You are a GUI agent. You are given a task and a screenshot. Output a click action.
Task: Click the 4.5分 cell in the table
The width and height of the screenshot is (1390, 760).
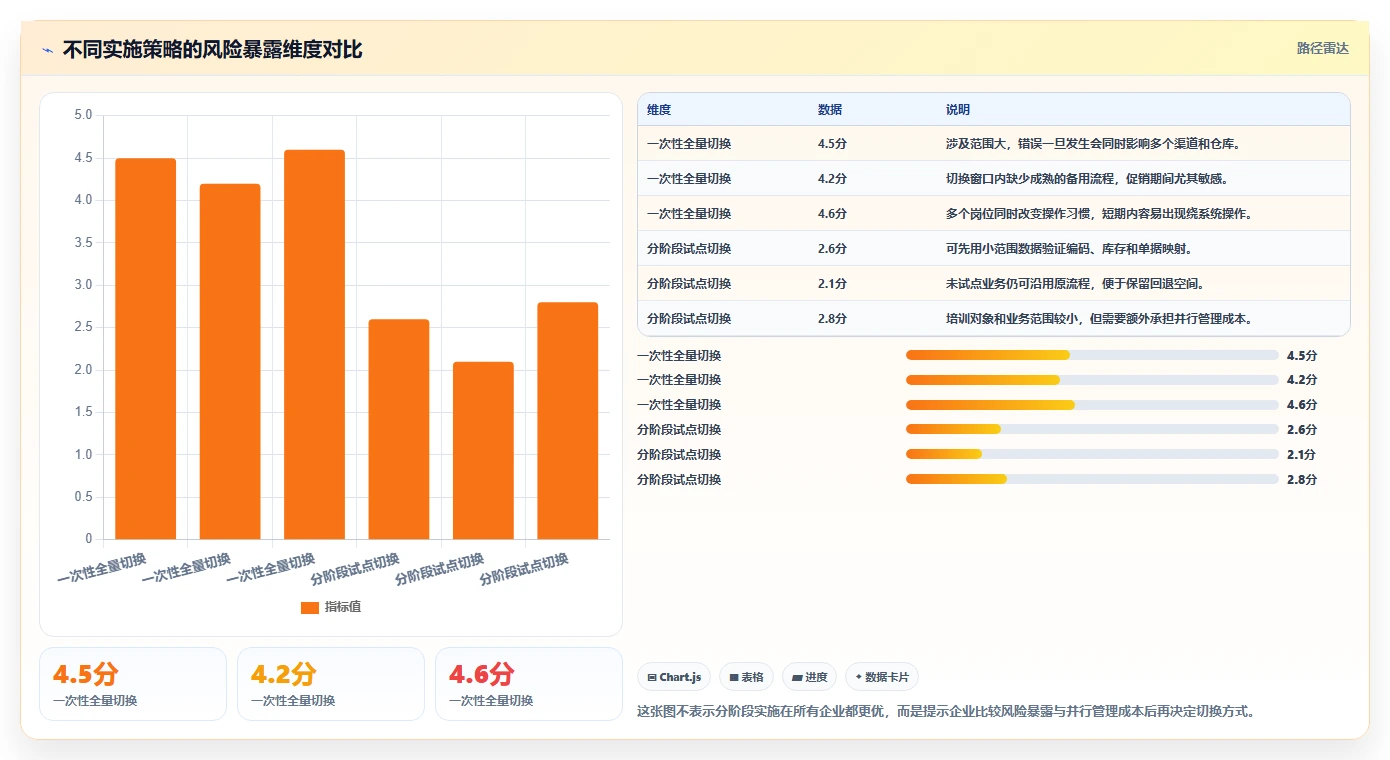click(832, 144)
